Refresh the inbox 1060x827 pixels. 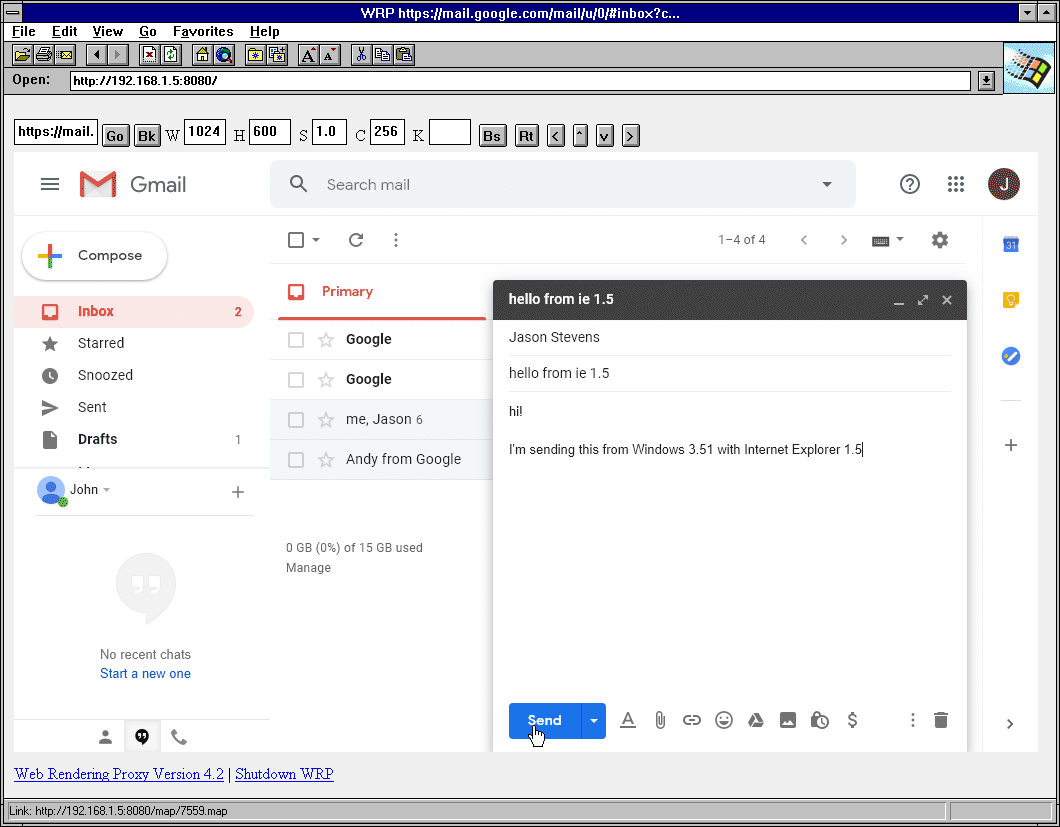356,240
